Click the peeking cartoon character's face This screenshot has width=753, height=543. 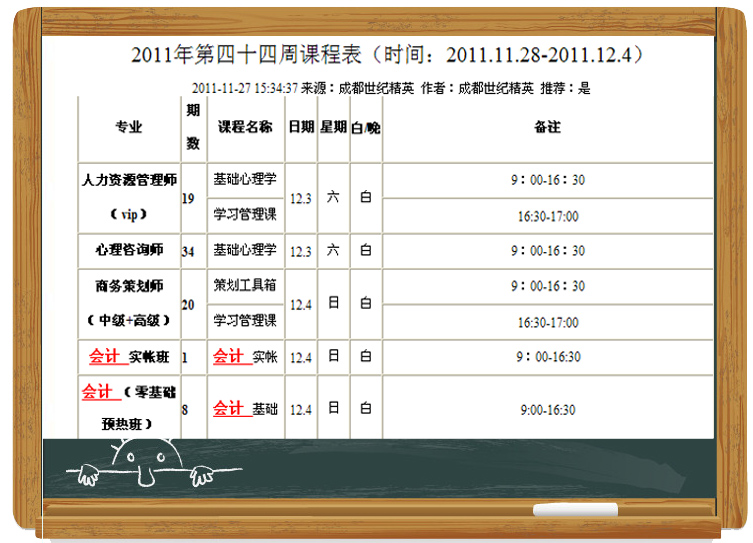(139, 458)
